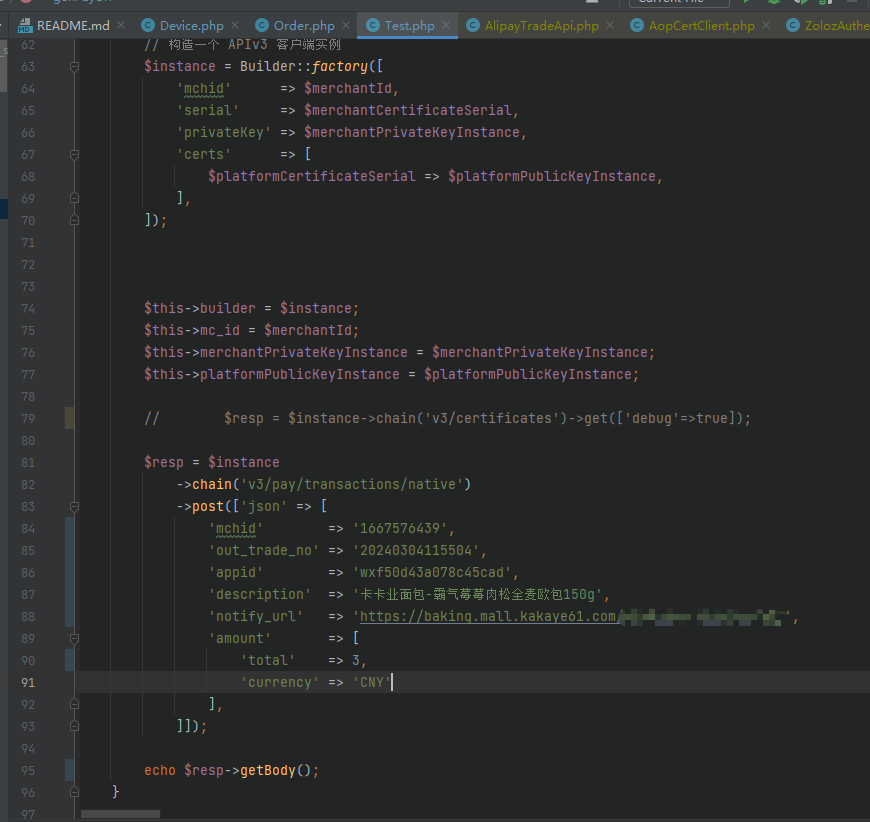Collapse the Builder::factory block at line 63
The image size is (870, 822).
pos(74,67)
